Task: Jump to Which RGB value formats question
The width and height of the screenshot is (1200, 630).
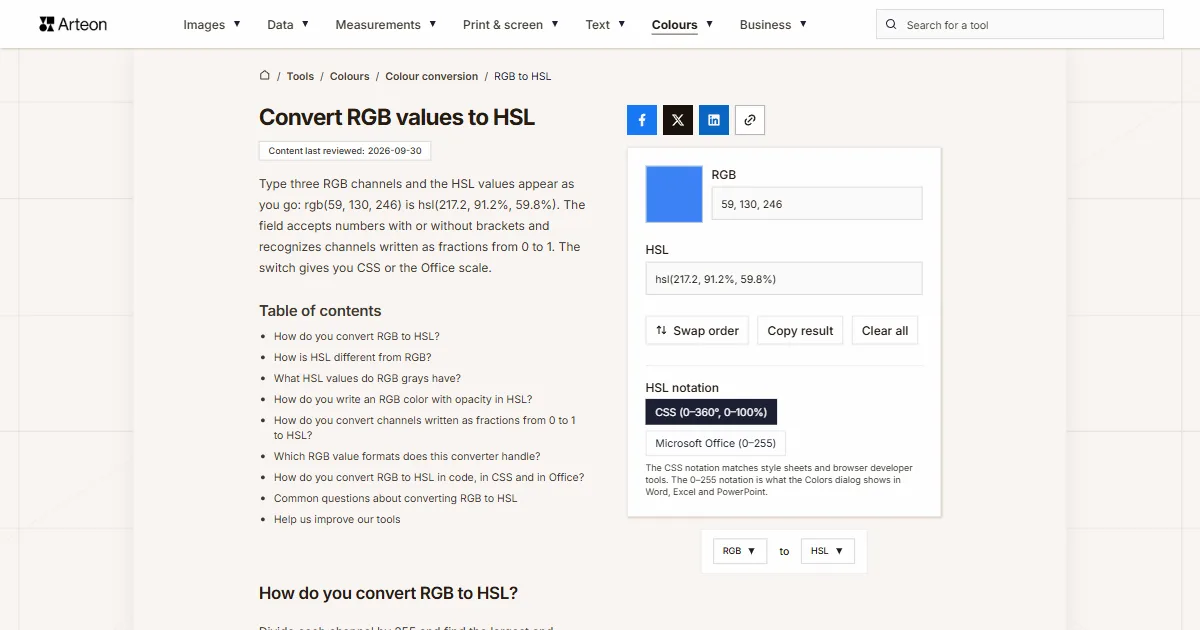Action: pos(407,456)
